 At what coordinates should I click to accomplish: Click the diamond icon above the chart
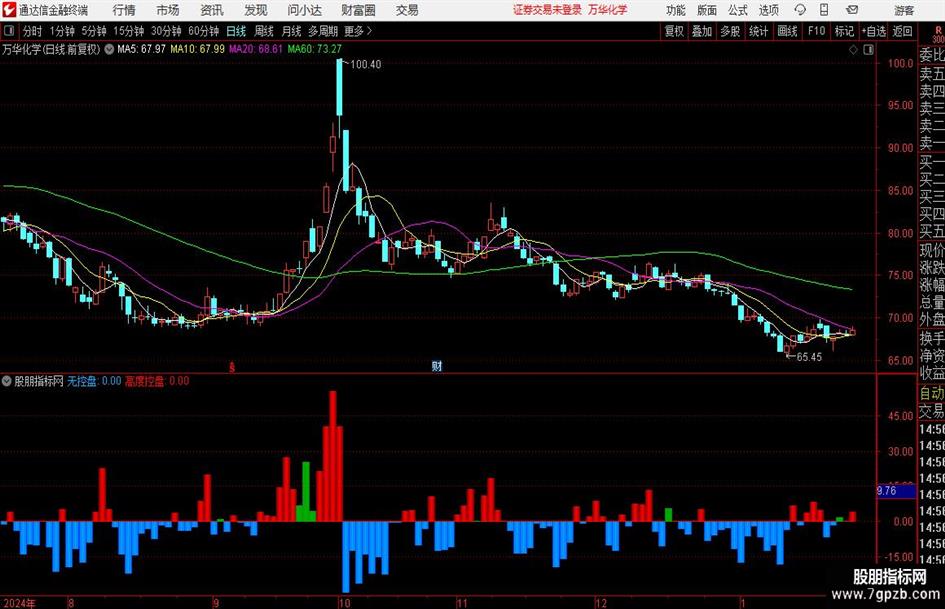853,50
